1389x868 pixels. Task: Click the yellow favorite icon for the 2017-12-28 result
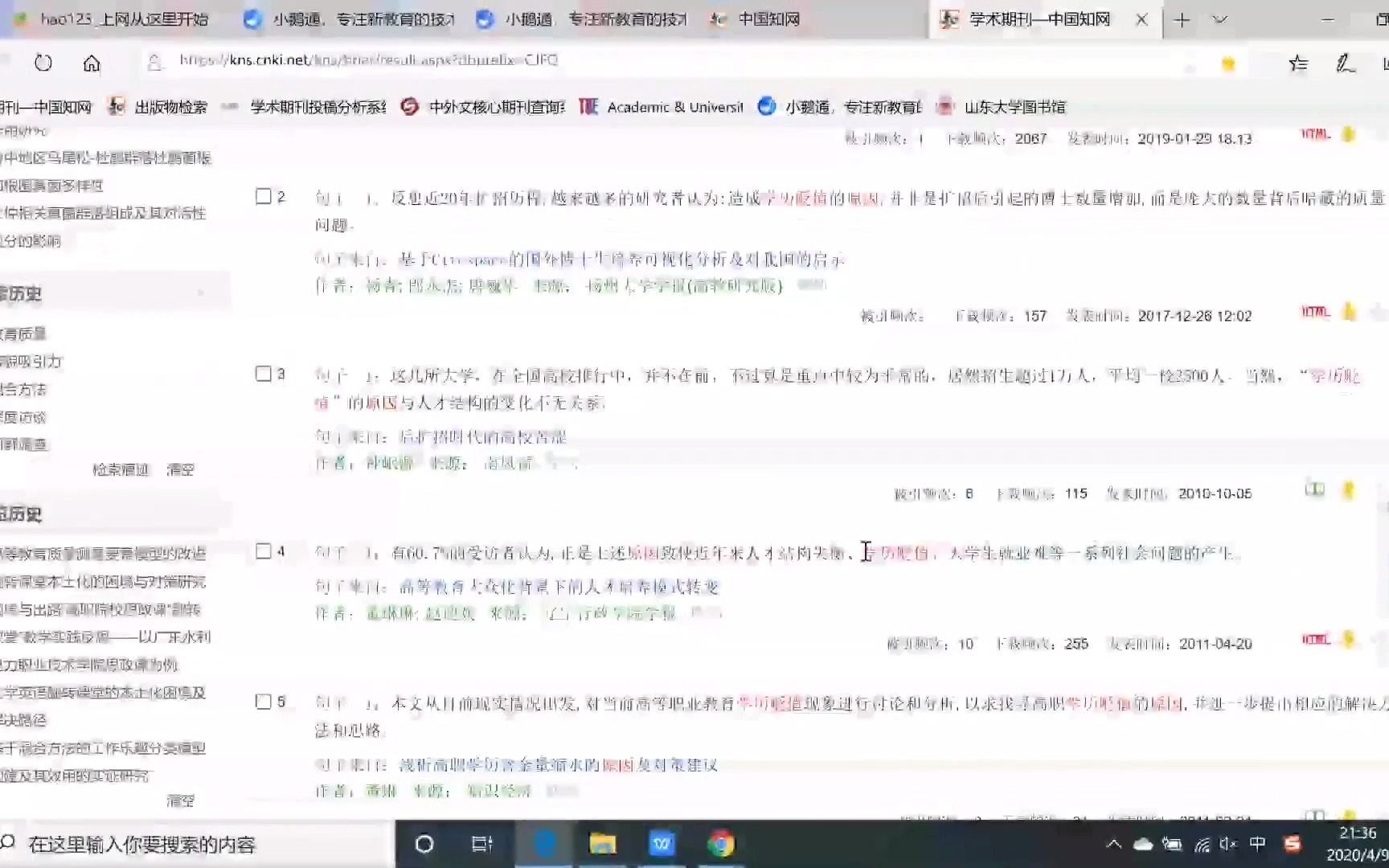coord(1349,312)
